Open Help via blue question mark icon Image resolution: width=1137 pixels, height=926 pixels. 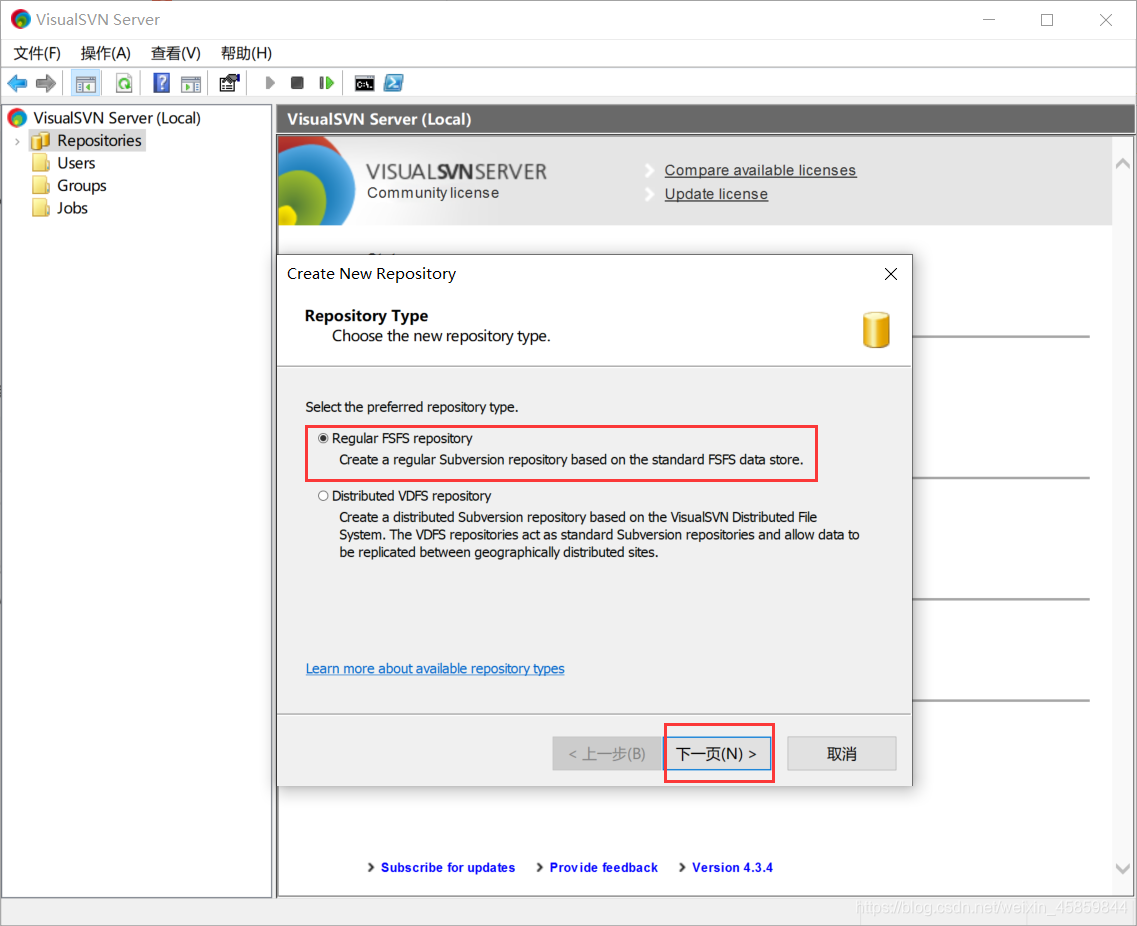point(161,83)
